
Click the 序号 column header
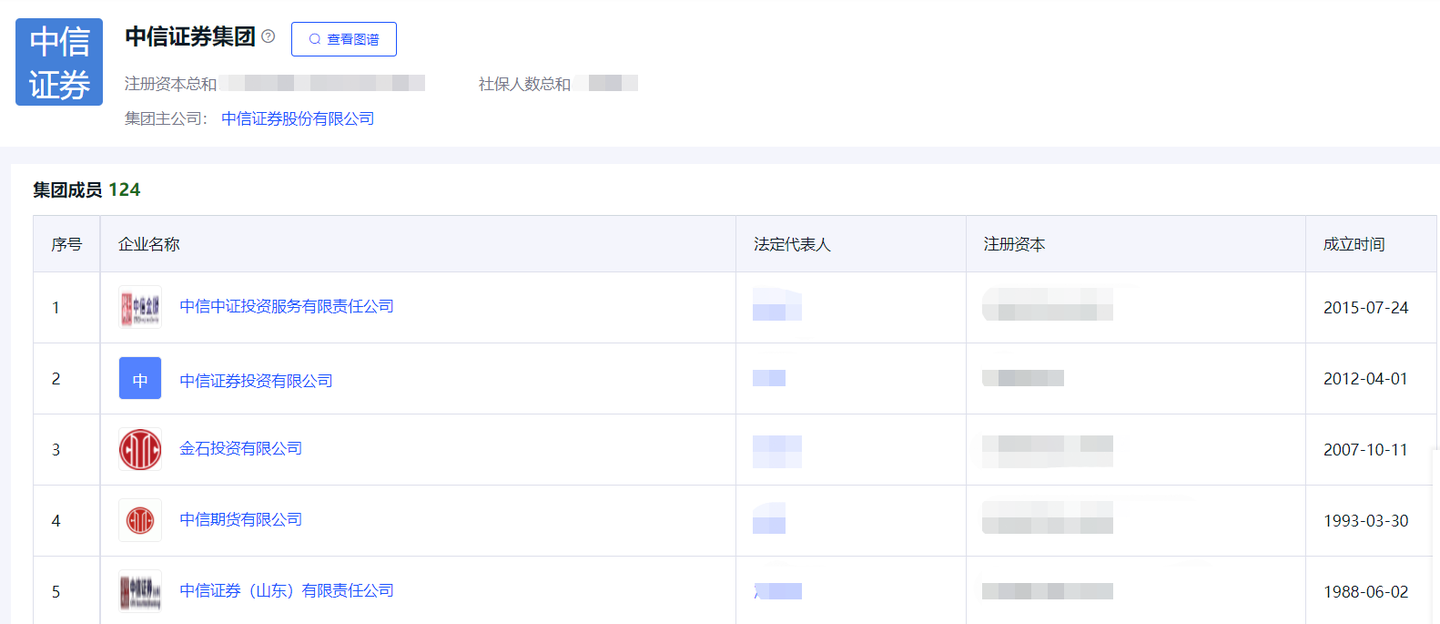(x=67, y=244)
